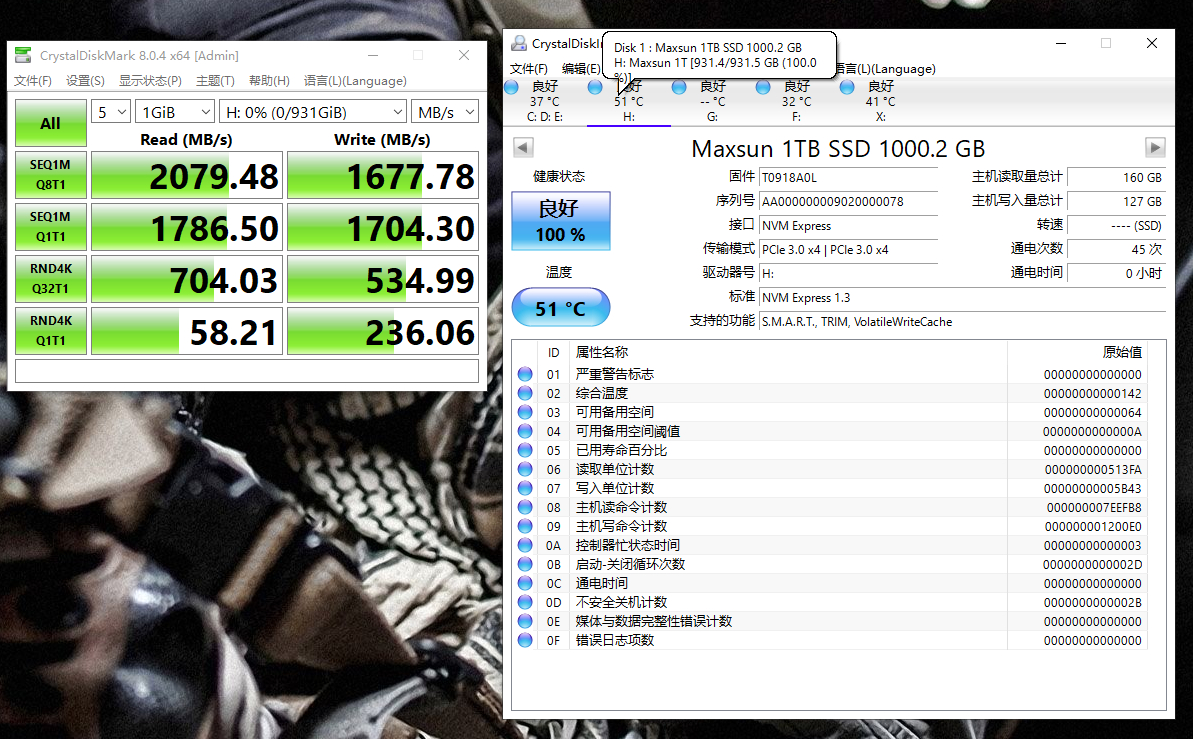
Task: Run the SEQ1M Q8T1 test
Action: tap(51, 175)
